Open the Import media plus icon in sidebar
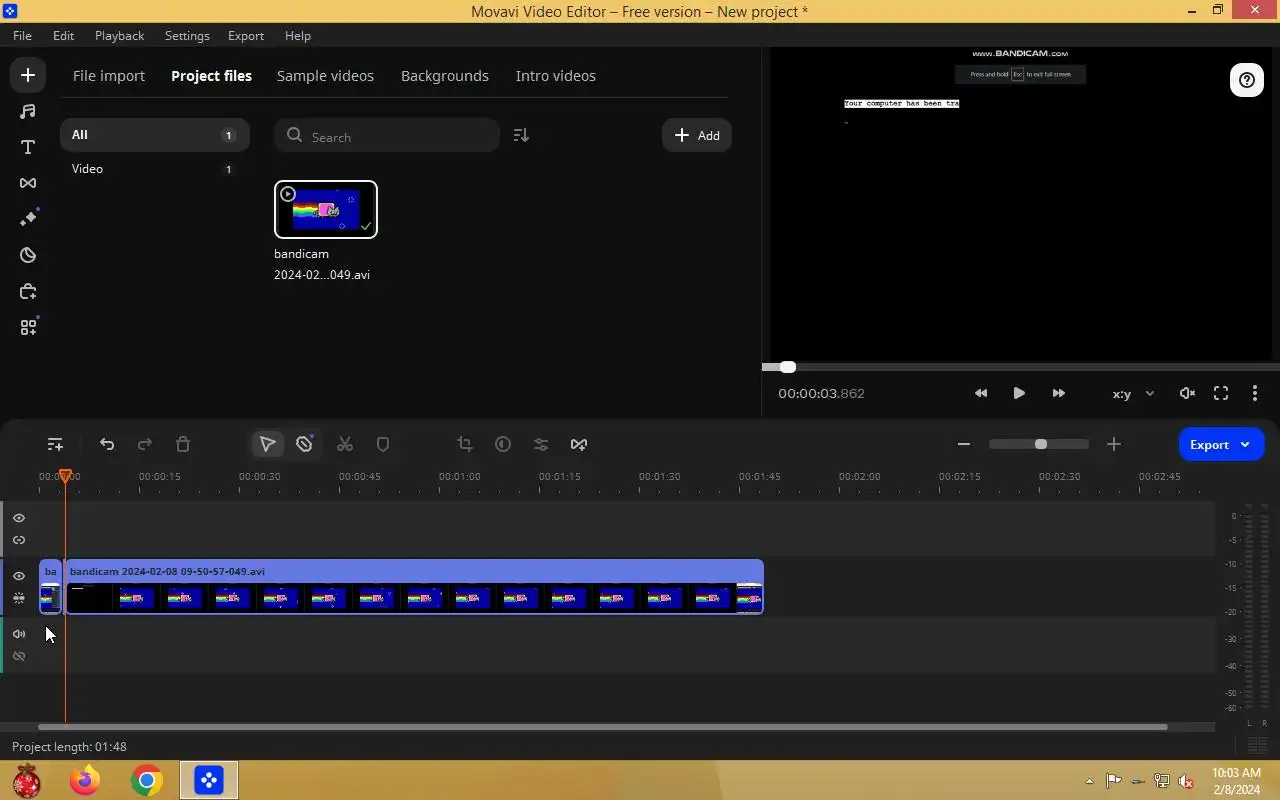Screen dimensions: 1280x800 [x=28, y=75]
